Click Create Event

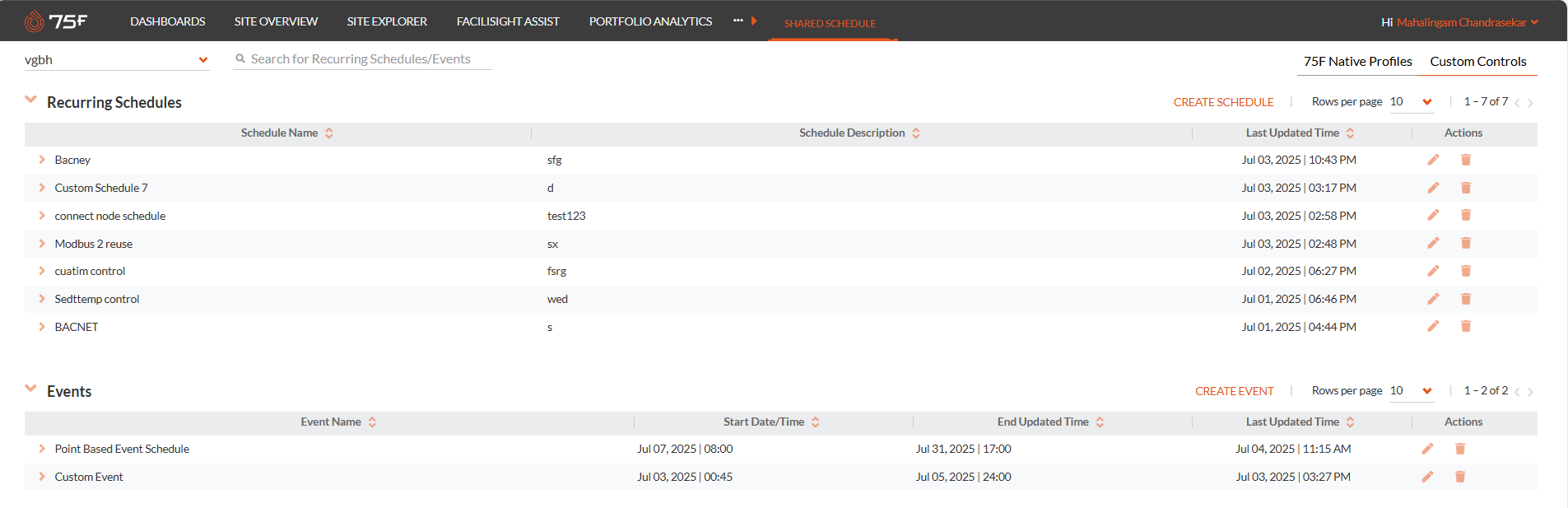(x=1234, y=391)
